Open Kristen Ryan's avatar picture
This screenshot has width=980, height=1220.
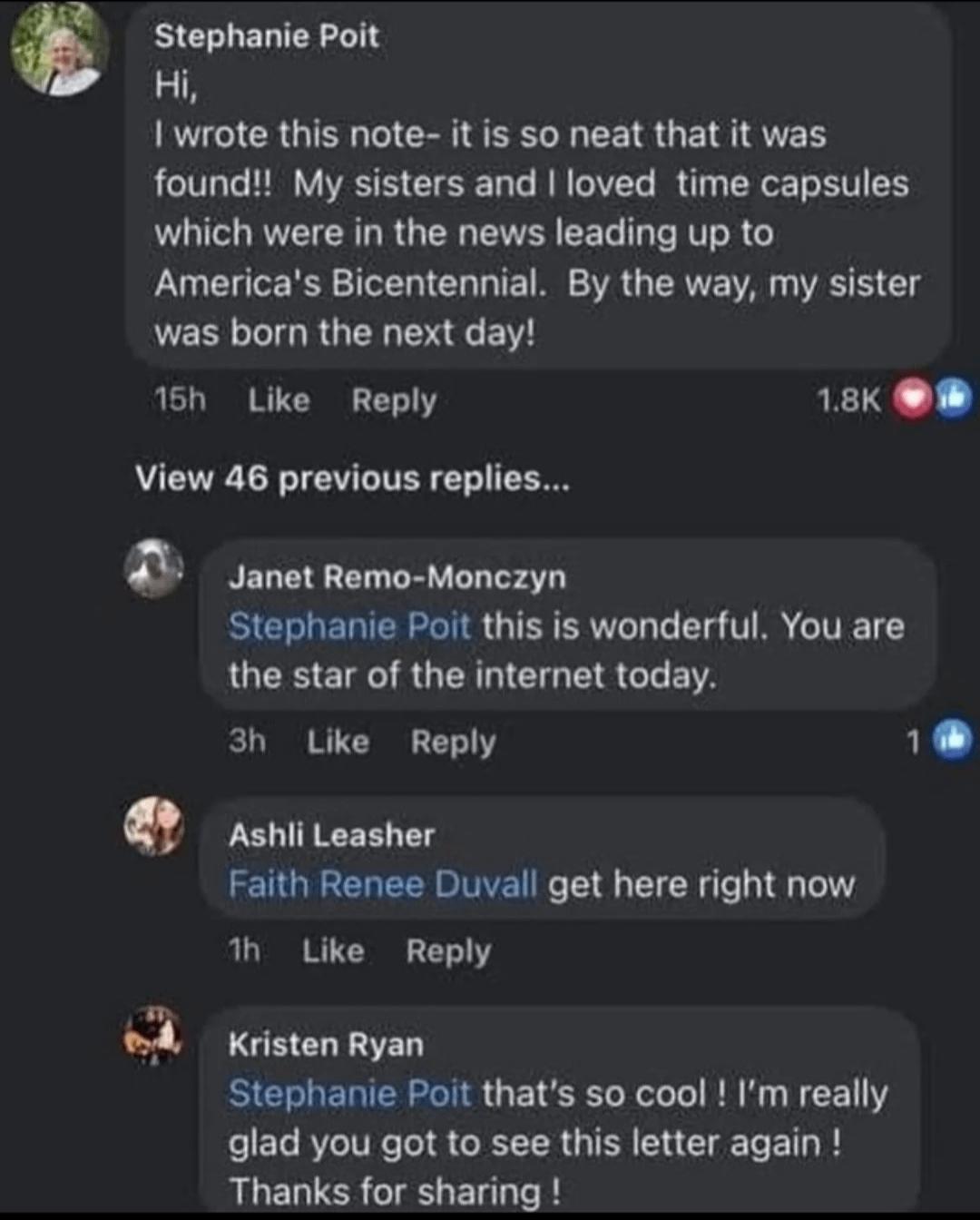tap(153, 1035)
